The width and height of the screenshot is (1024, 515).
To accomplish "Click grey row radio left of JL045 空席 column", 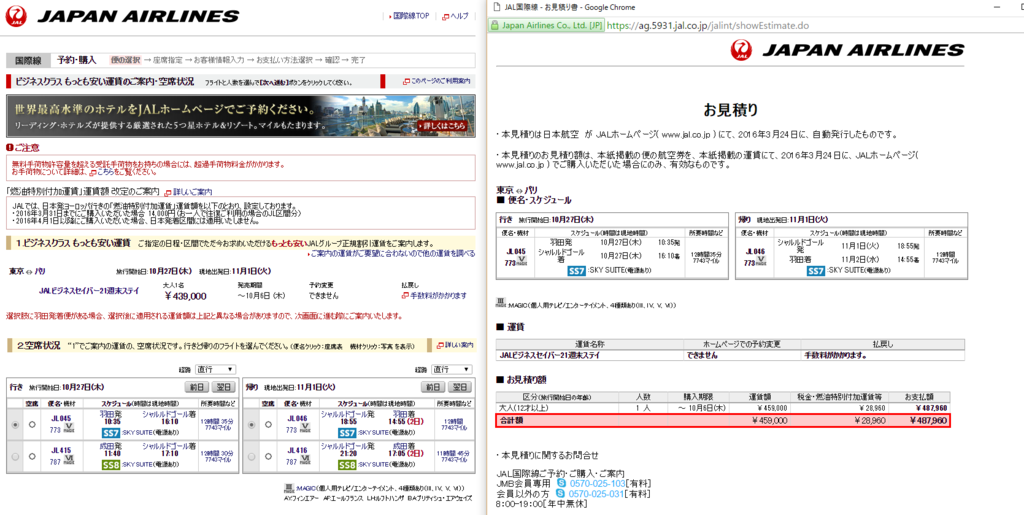I will pyautogui.click(x=15, y=425).
